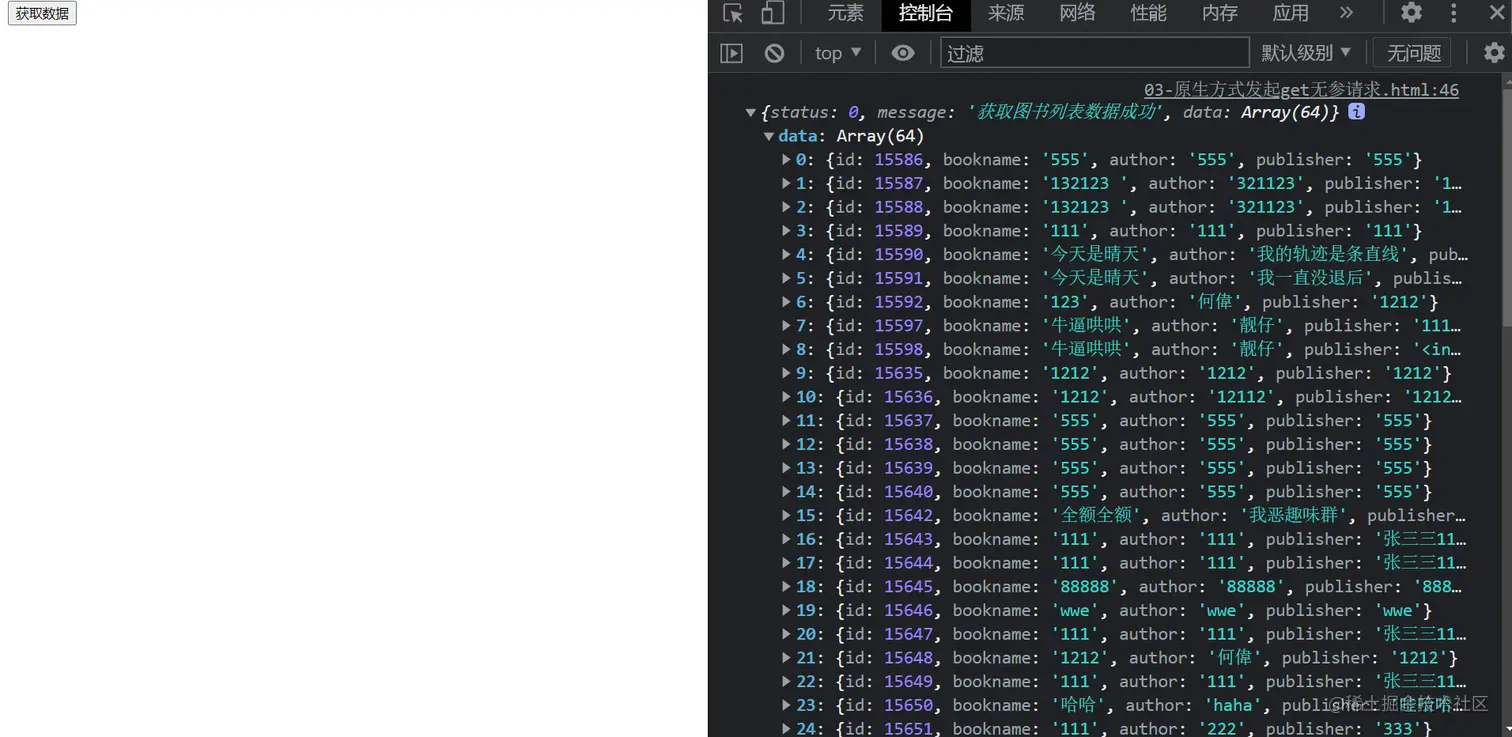Expand array item 14 with id 15640

pyautogui.click(x=786, y=492)
